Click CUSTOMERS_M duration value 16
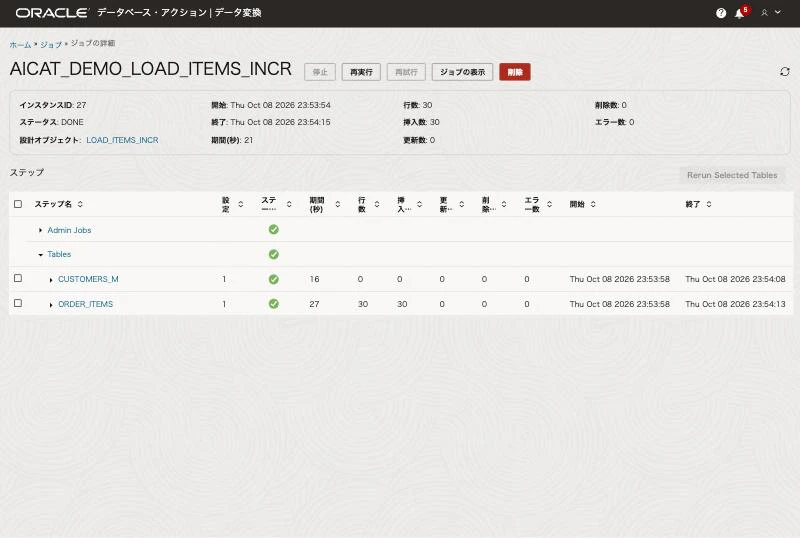800x538 pixels. coord(314,279)
